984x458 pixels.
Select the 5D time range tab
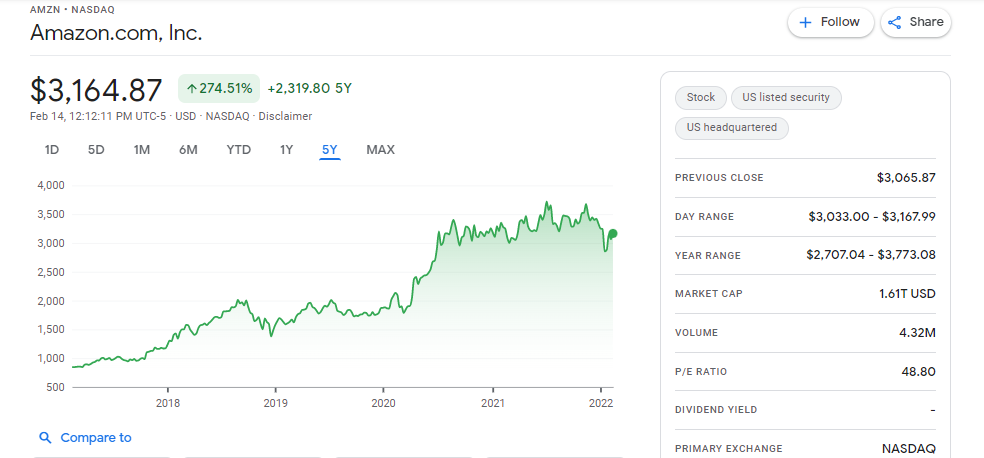click(96, 150)
